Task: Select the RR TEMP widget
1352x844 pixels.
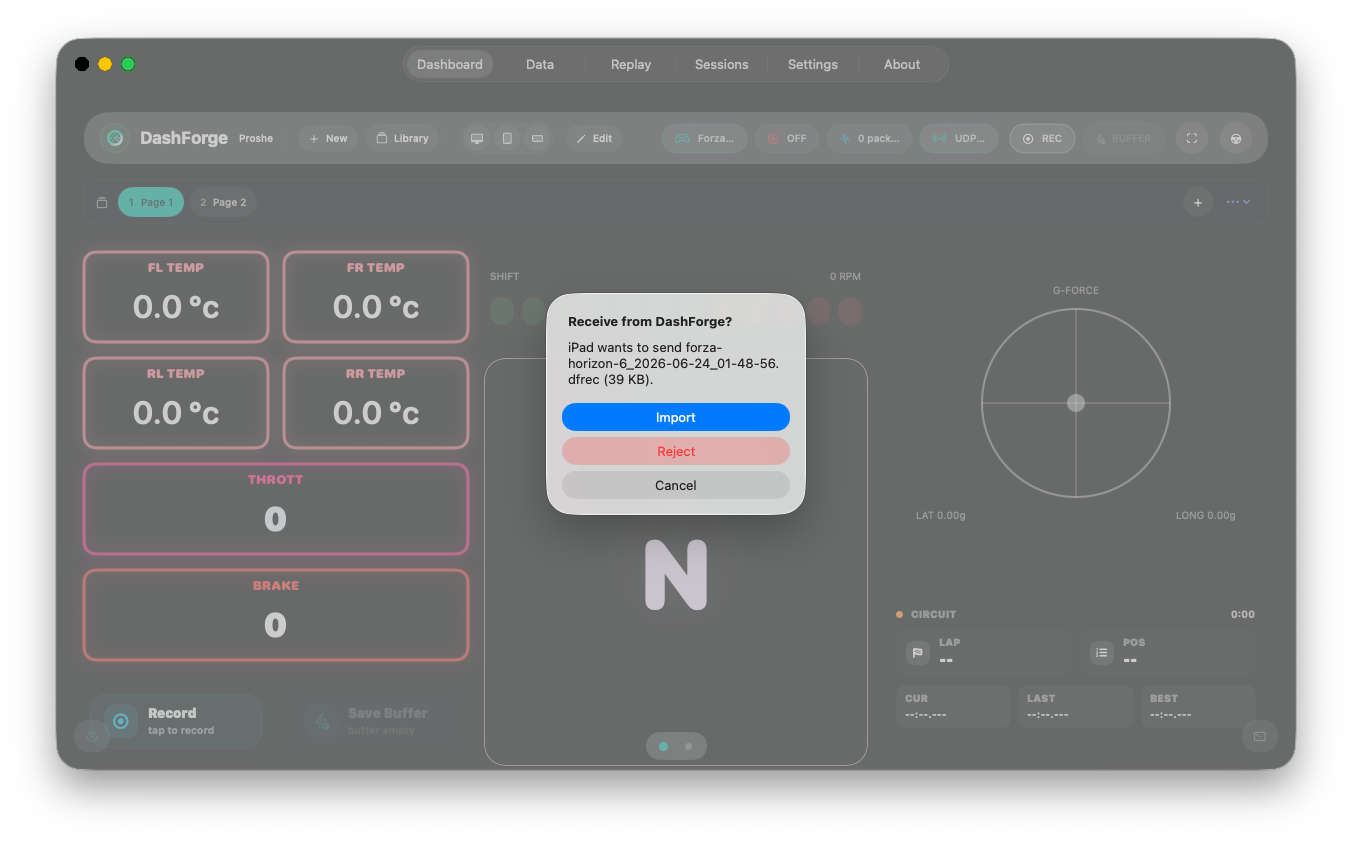Action: click(x=376, y=403)
